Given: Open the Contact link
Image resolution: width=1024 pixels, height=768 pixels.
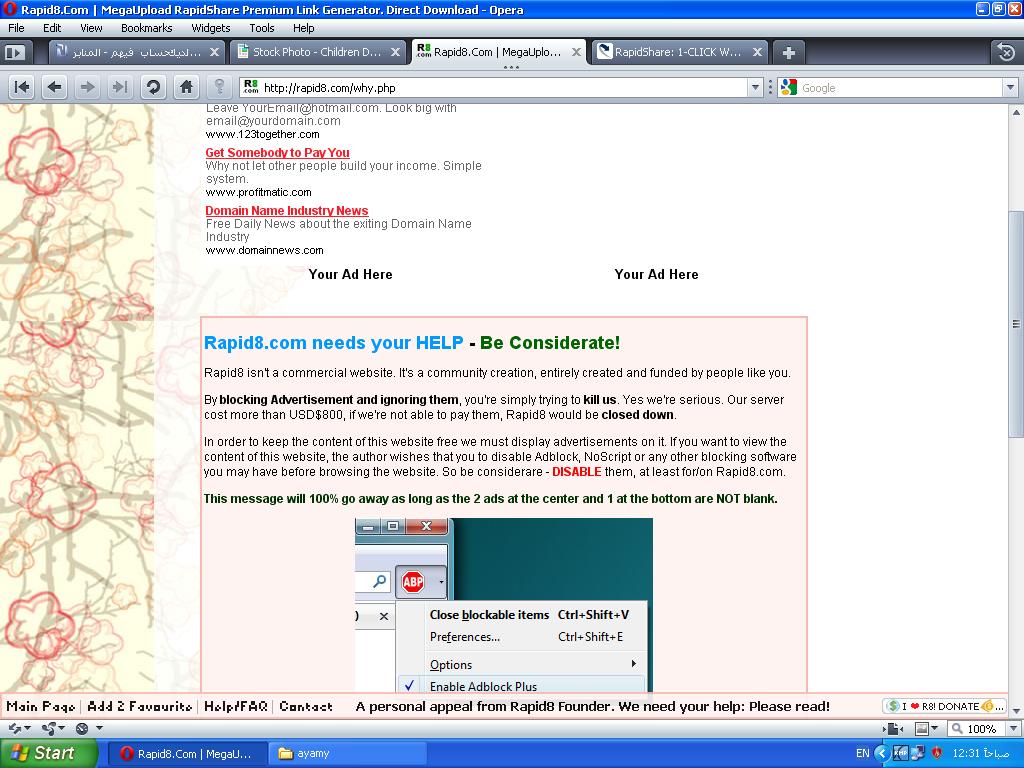Looking at the screenshot, I should (306, 706).
